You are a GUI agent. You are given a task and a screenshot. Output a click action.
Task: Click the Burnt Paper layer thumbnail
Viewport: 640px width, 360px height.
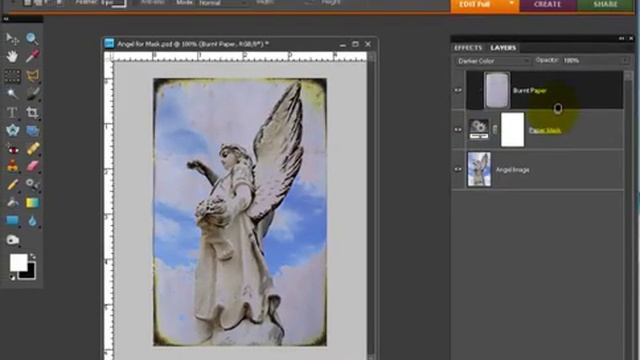tap(497, 90)
